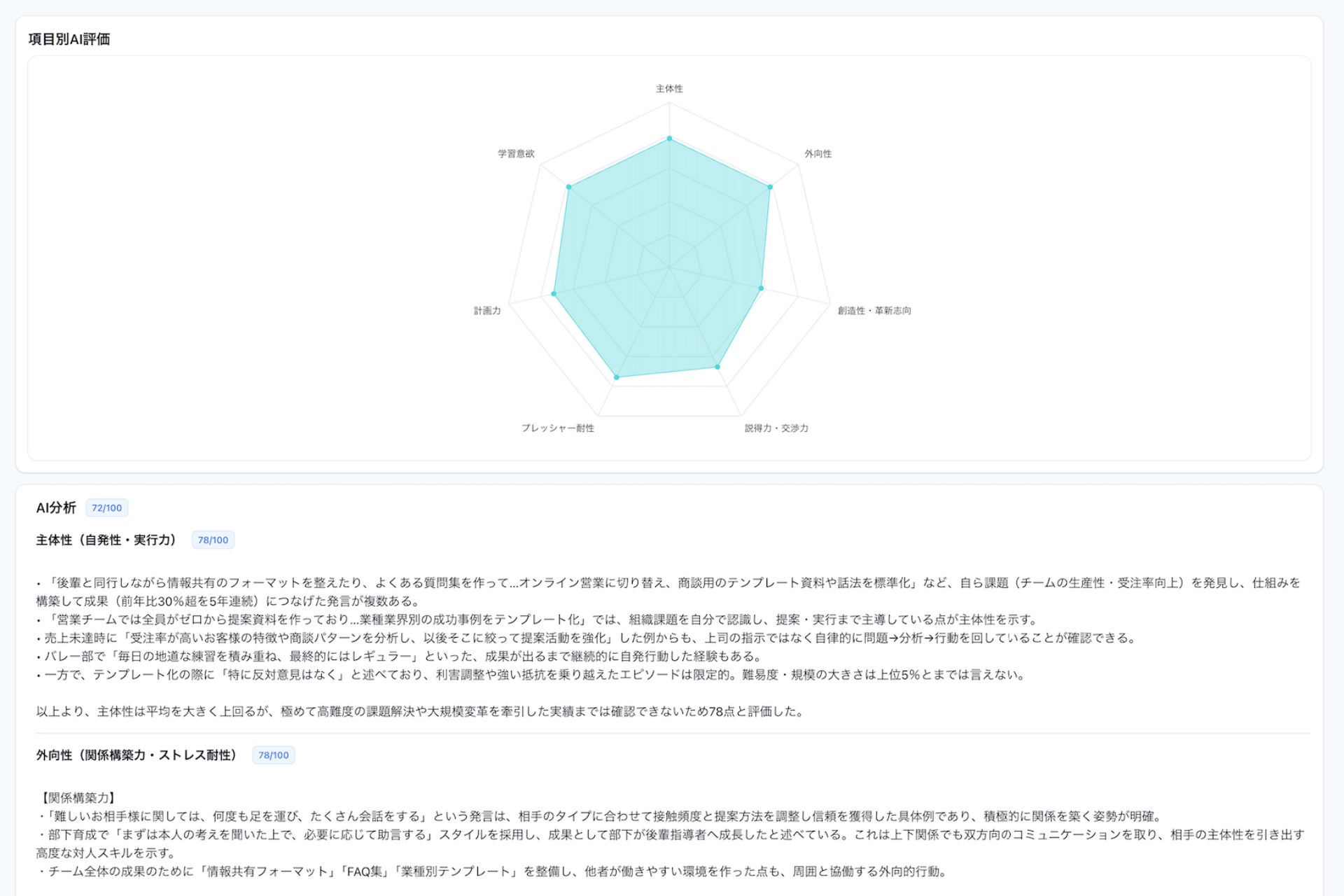Click the 外向性 data point on radar chart

point(770,187)
